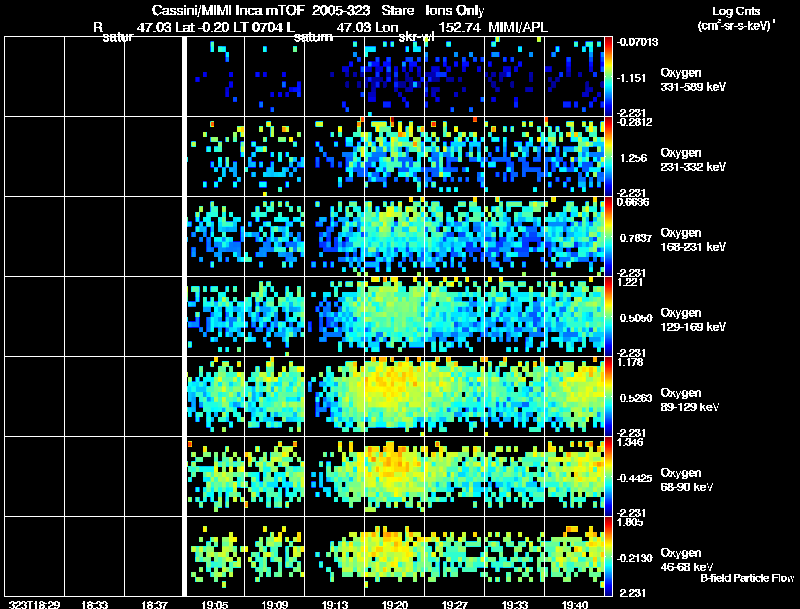Click the Ions Only text in title
Screen dimensions: 800x609
[x=455, y=10]
